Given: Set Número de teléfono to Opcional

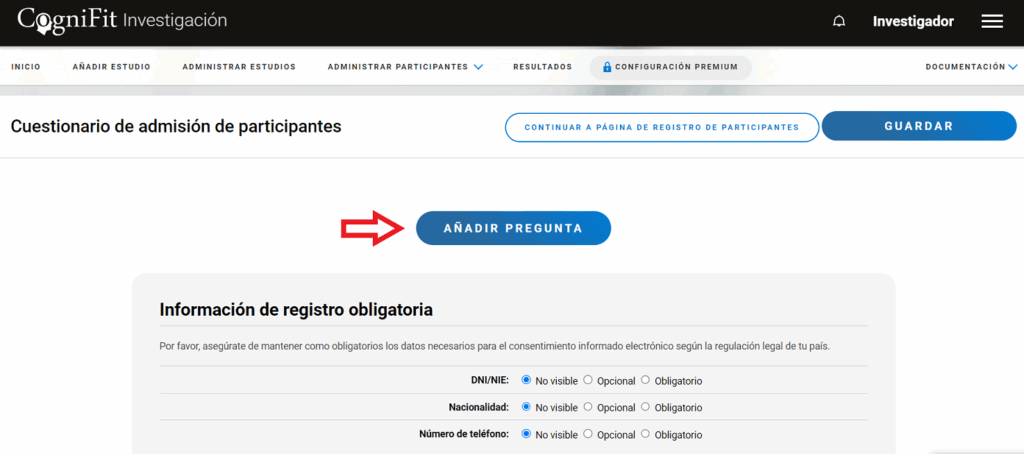Looking at the screenshot, I should pos(588,434).
